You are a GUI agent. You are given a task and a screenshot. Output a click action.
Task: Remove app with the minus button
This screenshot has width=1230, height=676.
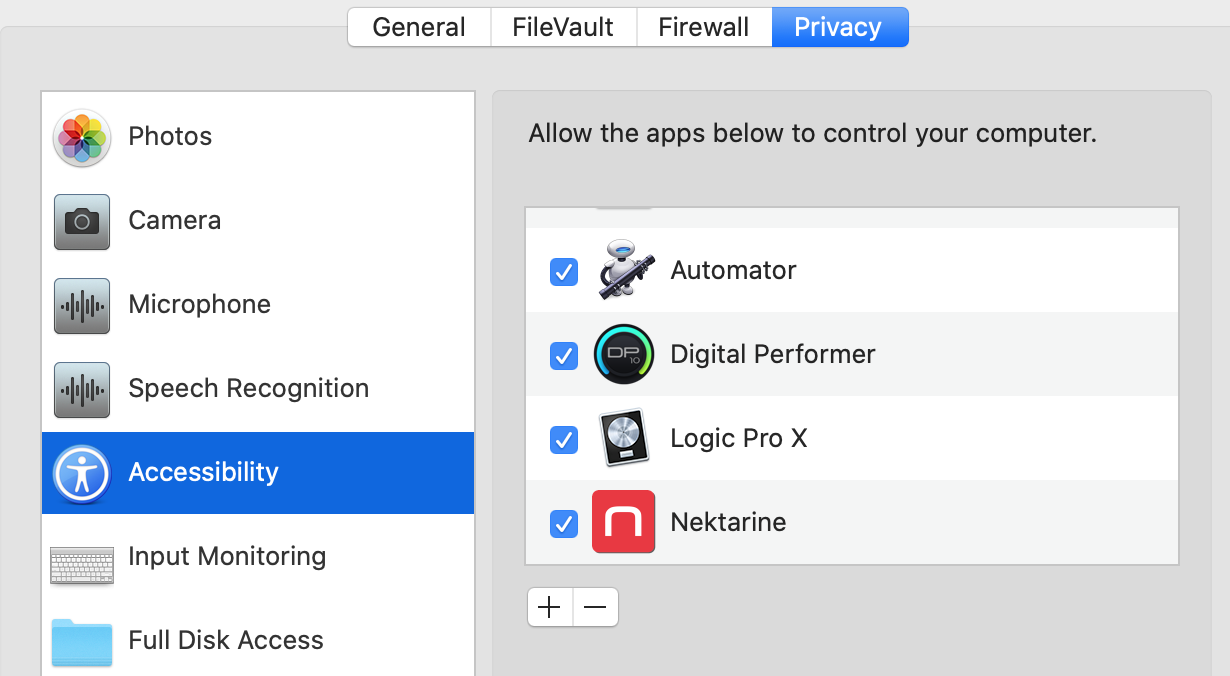coord(596,607)
